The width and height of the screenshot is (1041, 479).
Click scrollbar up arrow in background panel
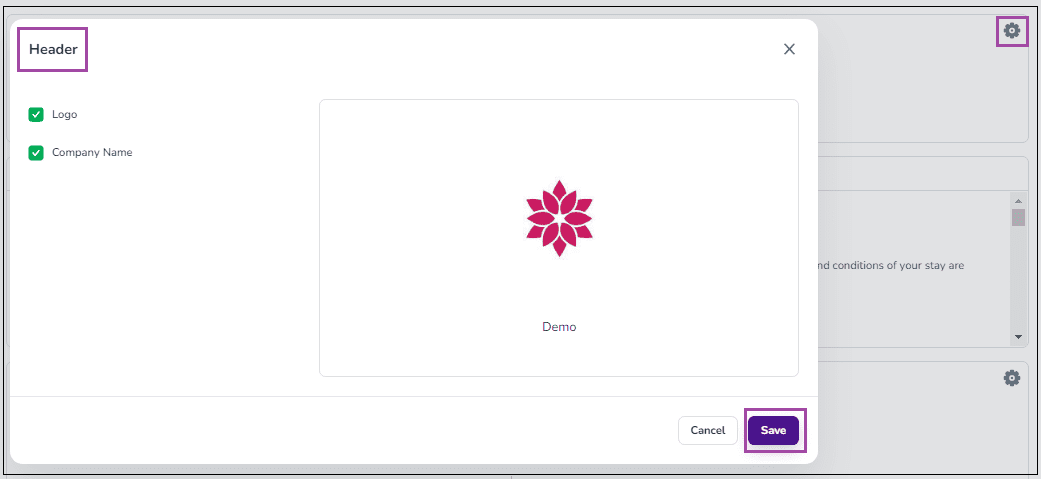1018,200
